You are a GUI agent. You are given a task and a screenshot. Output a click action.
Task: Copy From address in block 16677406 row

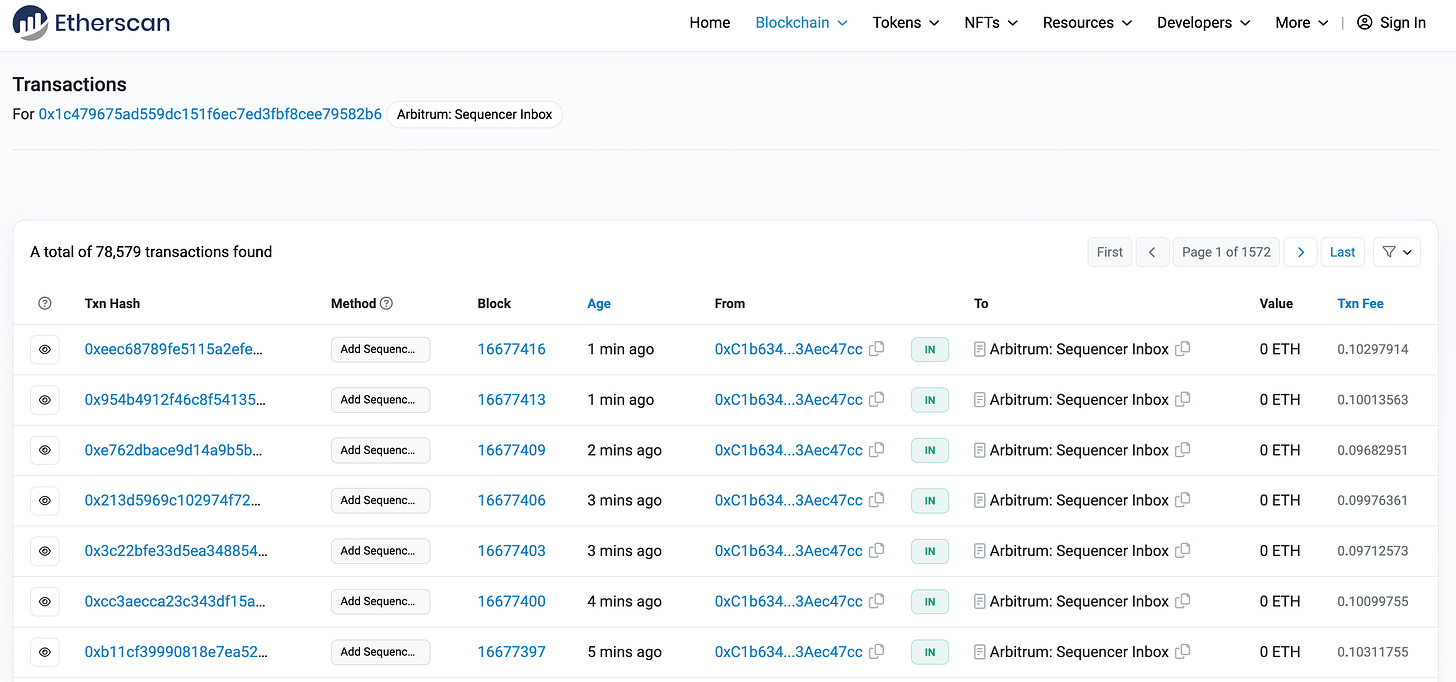[x=877, y=500]
